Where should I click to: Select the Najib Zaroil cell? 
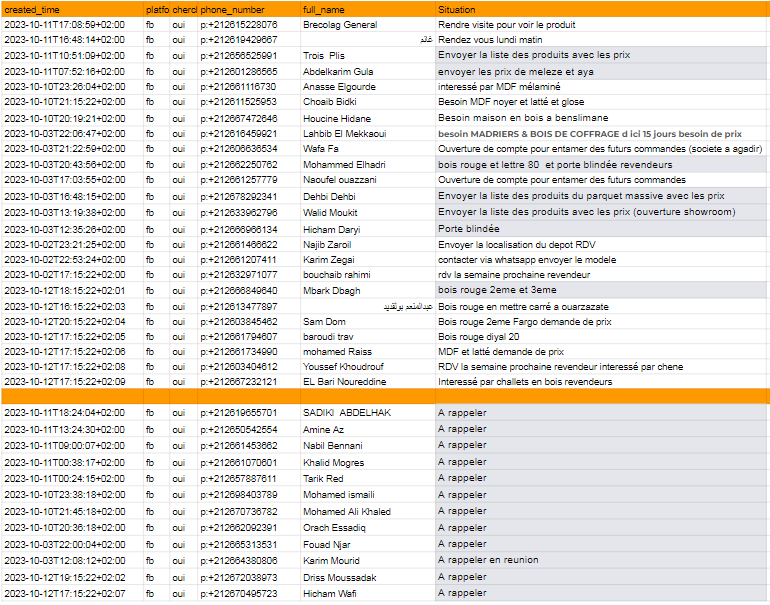click(x=368, y=245)
